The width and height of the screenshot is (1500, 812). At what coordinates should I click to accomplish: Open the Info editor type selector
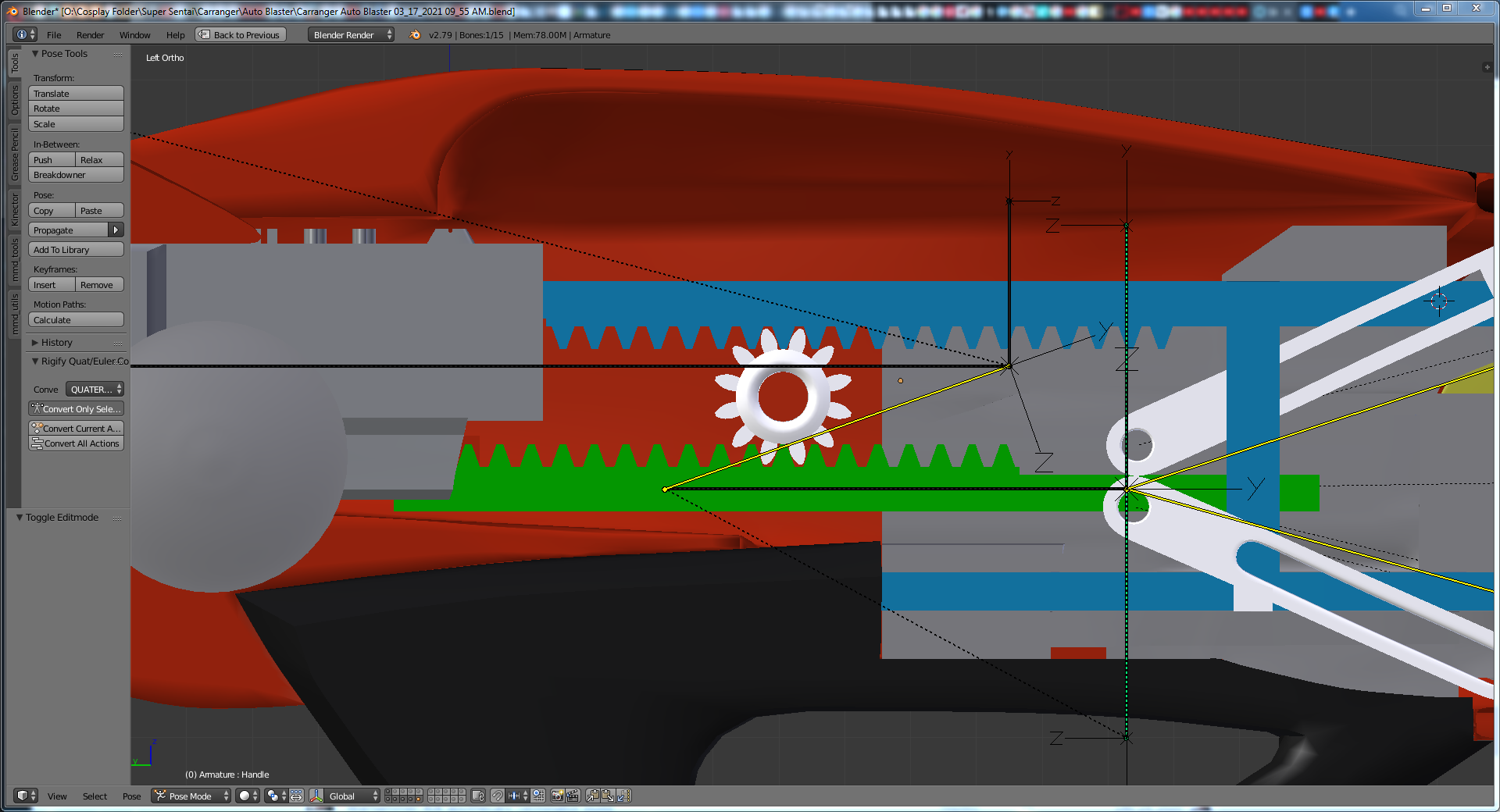pos(25,34)
